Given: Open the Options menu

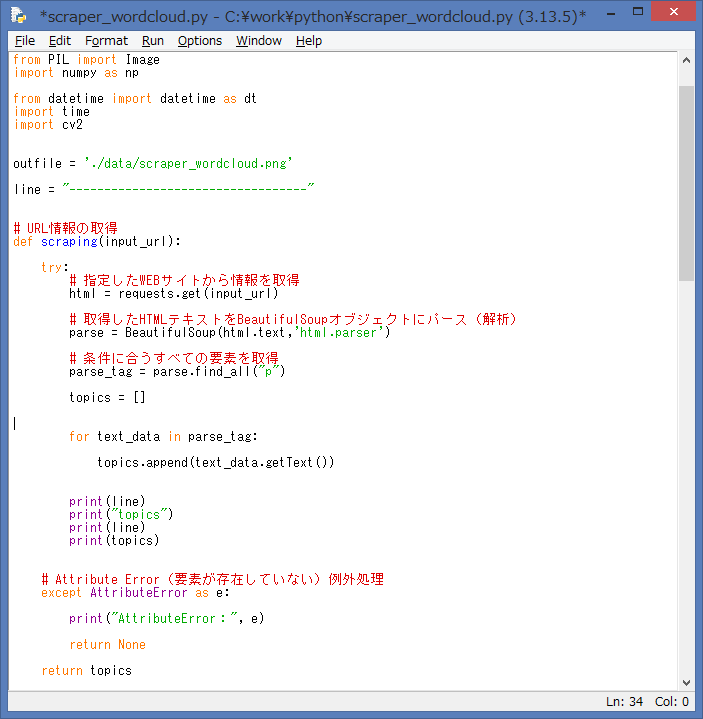Looking at the screenshot, I should coord(200,41).
